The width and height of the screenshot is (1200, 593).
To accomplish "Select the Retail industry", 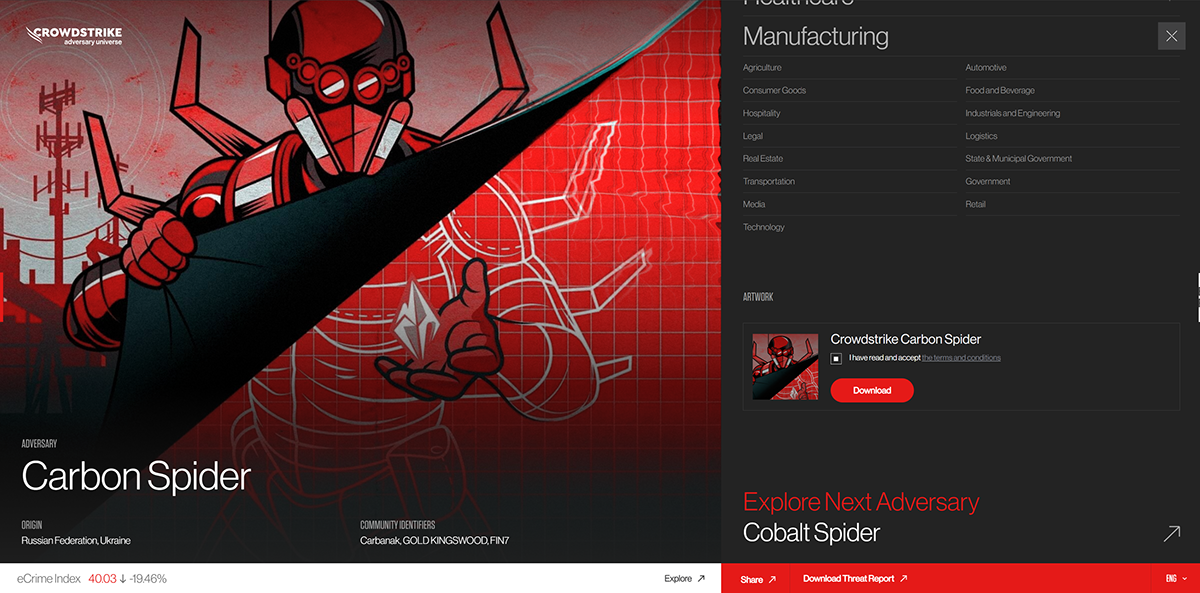I will click(x=973, y=204).
